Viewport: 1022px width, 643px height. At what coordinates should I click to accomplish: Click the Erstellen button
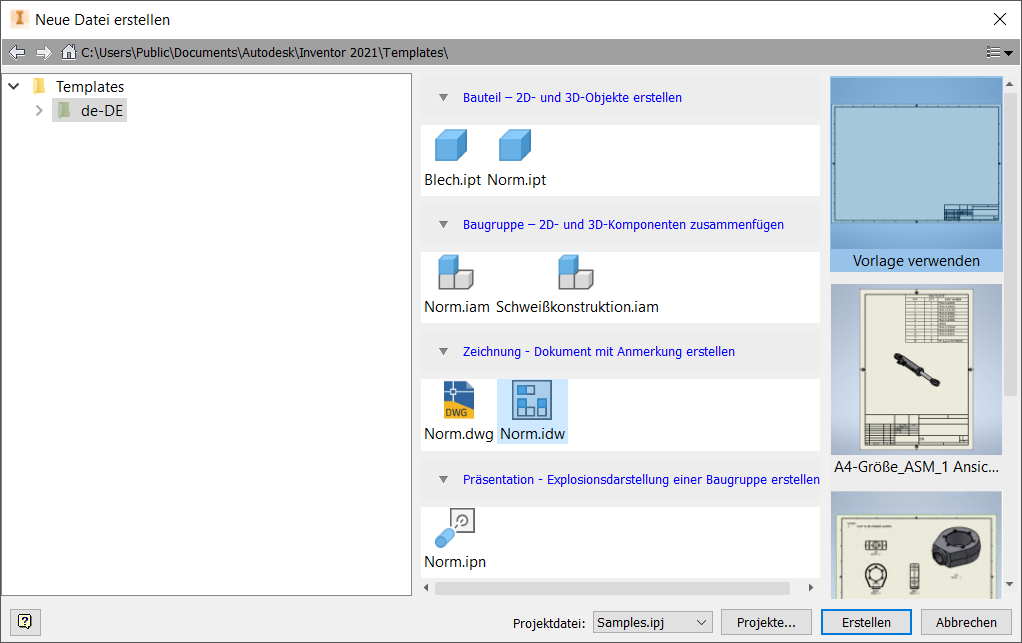(x=866, y=622)
